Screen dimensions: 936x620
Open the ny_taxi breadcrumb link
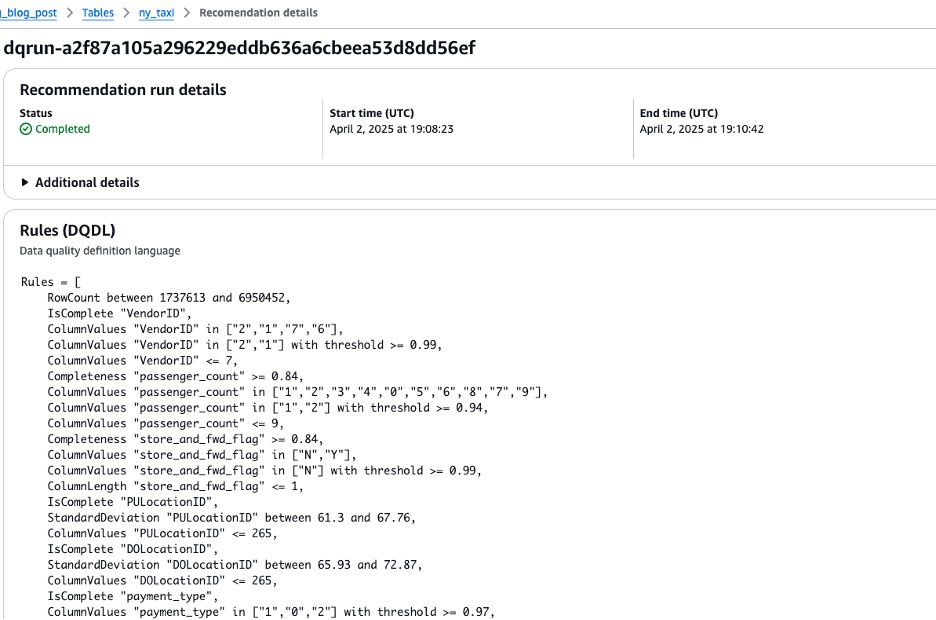156,13
